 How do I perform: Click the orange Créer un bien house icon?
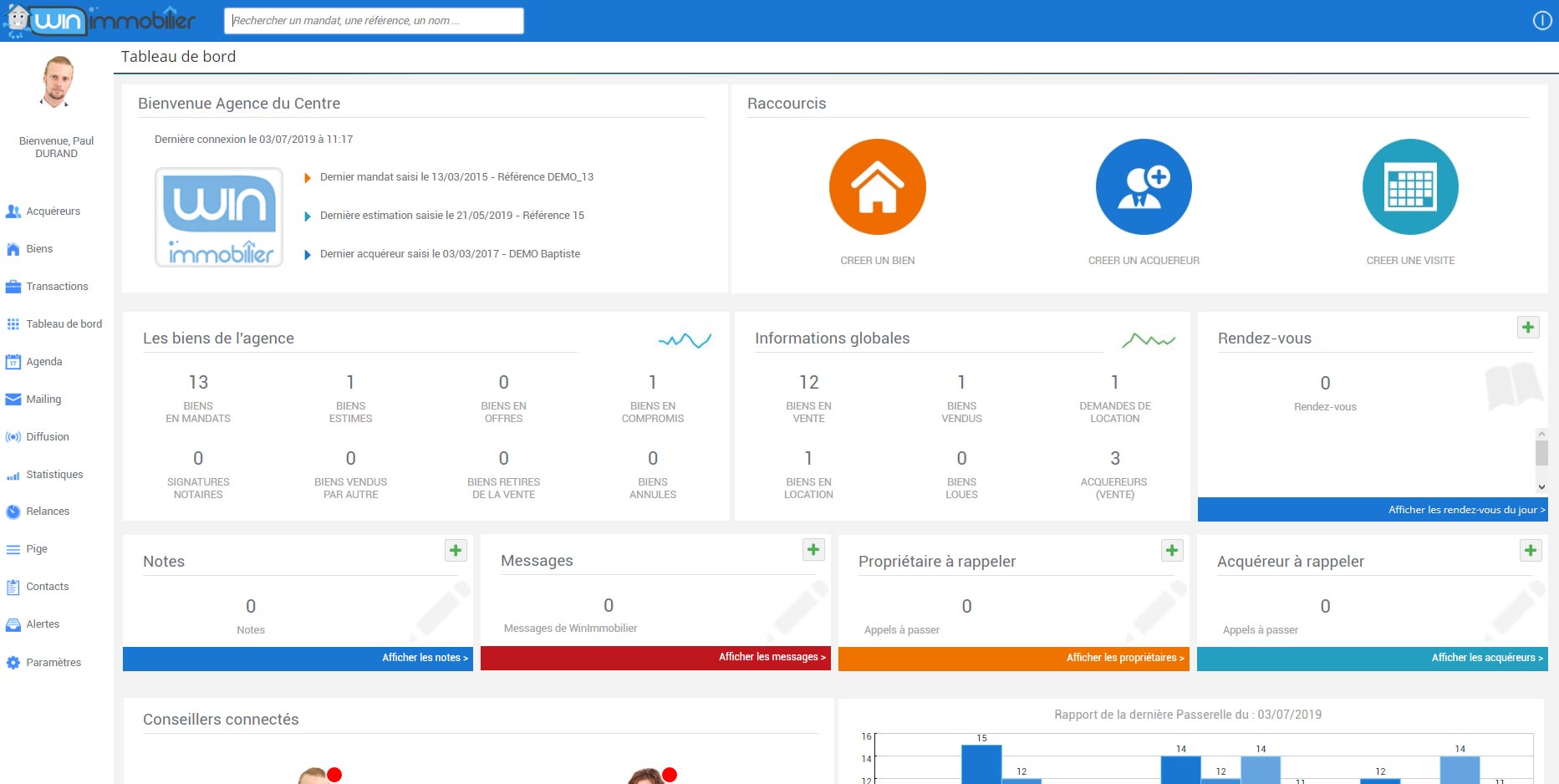coord(877,186)
